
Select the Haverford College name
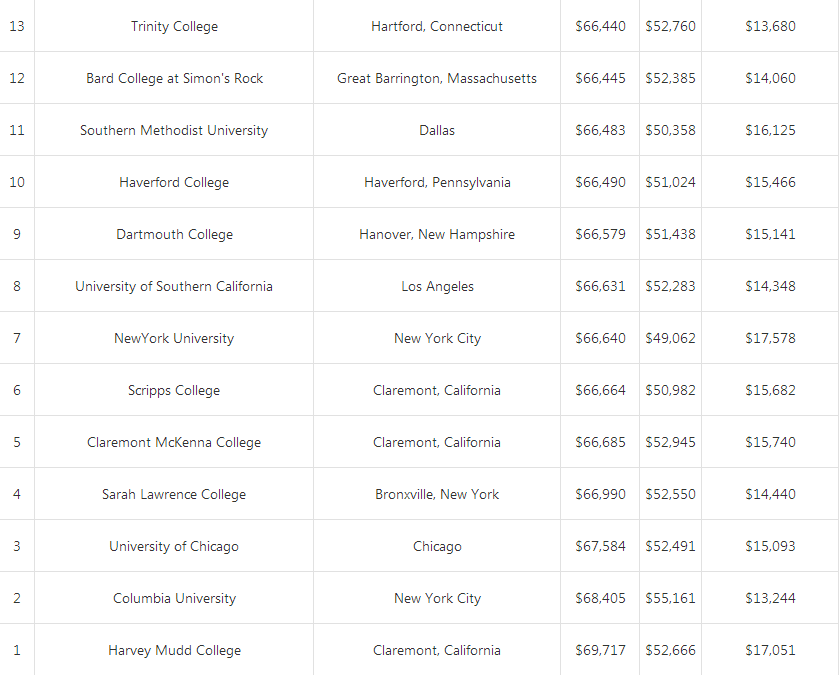pos(174,182)
